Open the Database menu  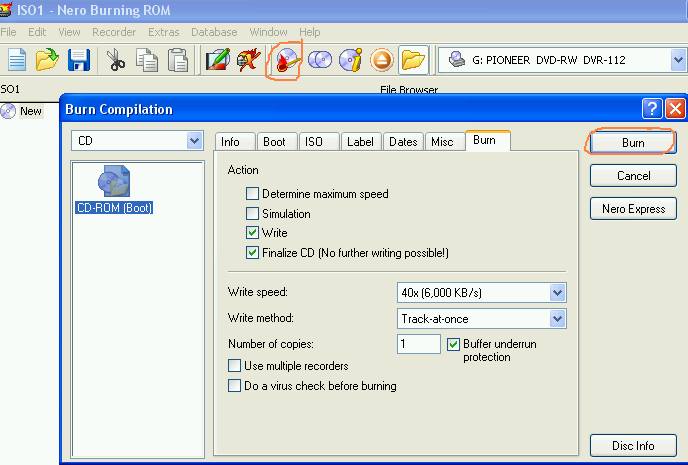[214, 32]
